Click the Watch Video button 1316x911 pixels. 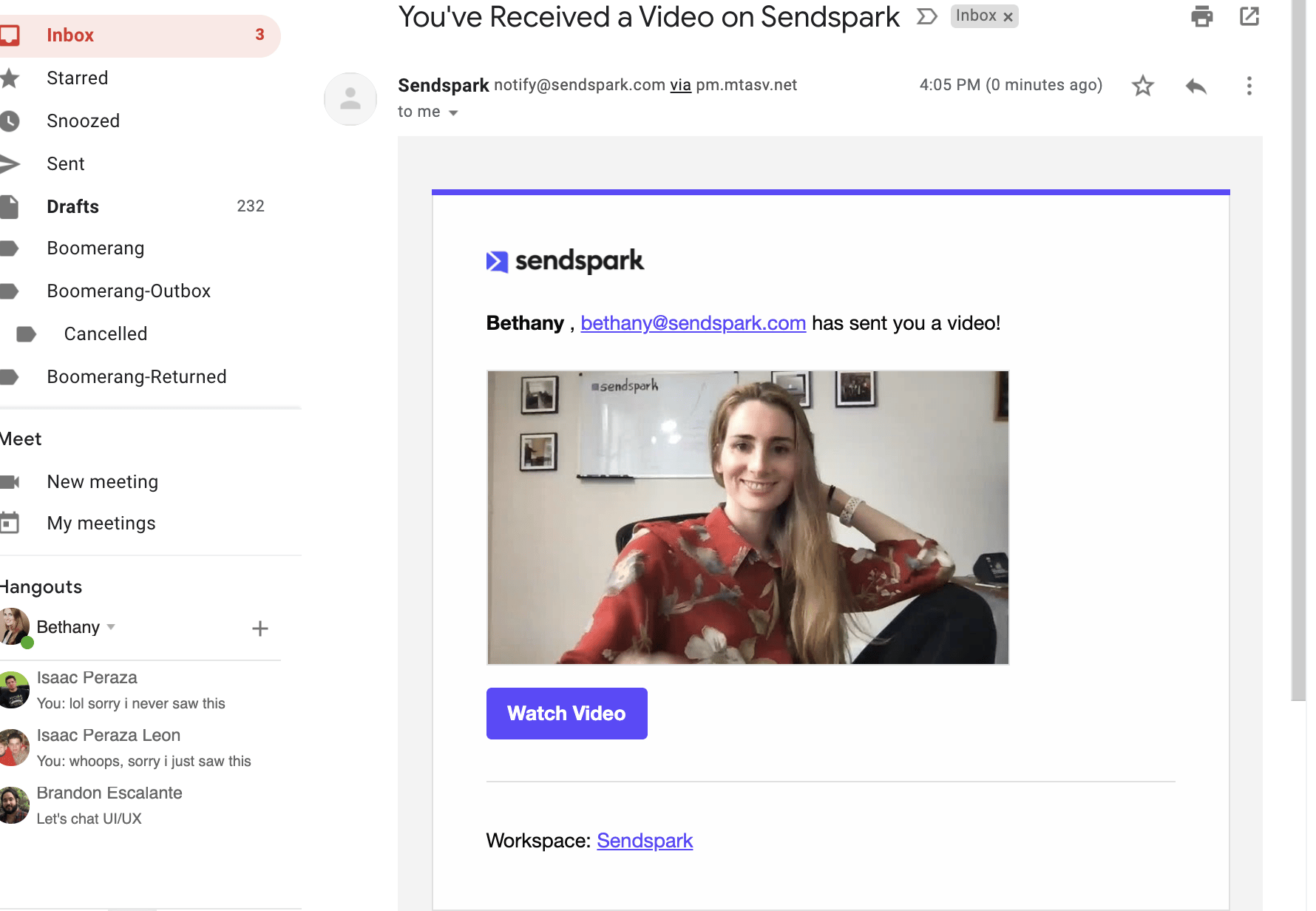(566, 714)
